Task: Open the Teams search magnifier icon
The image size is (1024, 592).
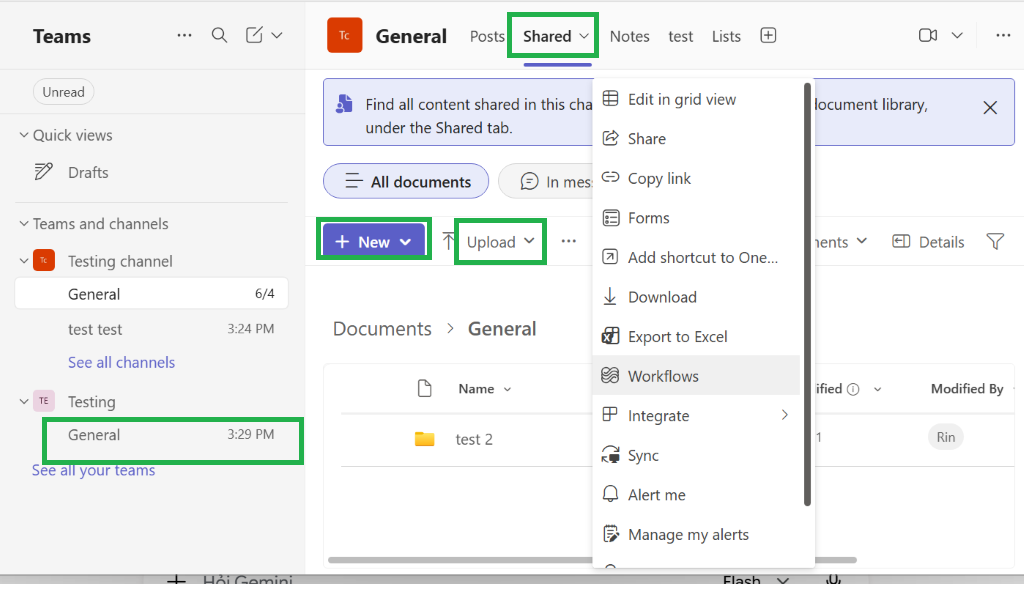Action: [x=219, y=35]
